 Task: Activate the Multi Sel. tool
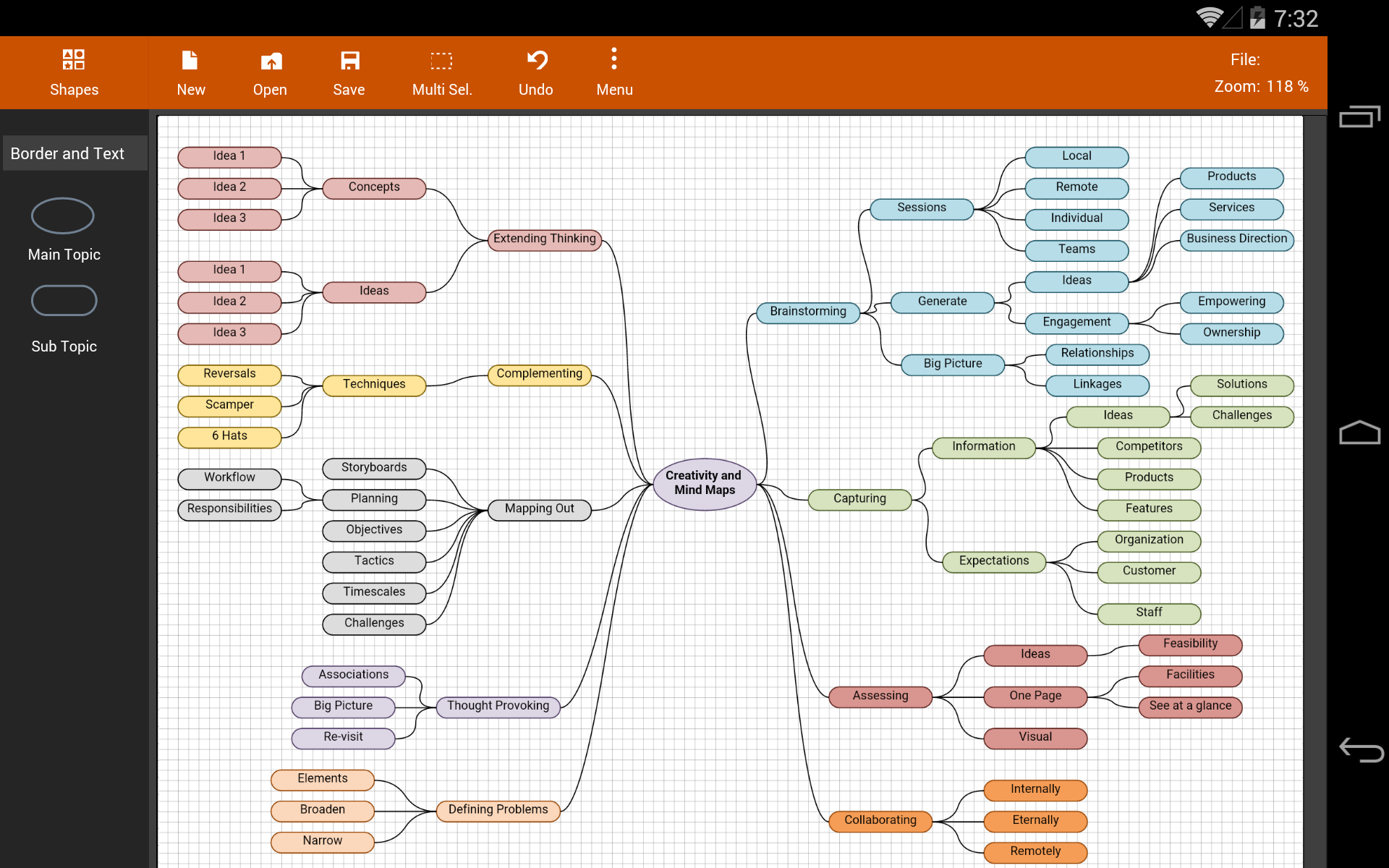tap(441, 61)
